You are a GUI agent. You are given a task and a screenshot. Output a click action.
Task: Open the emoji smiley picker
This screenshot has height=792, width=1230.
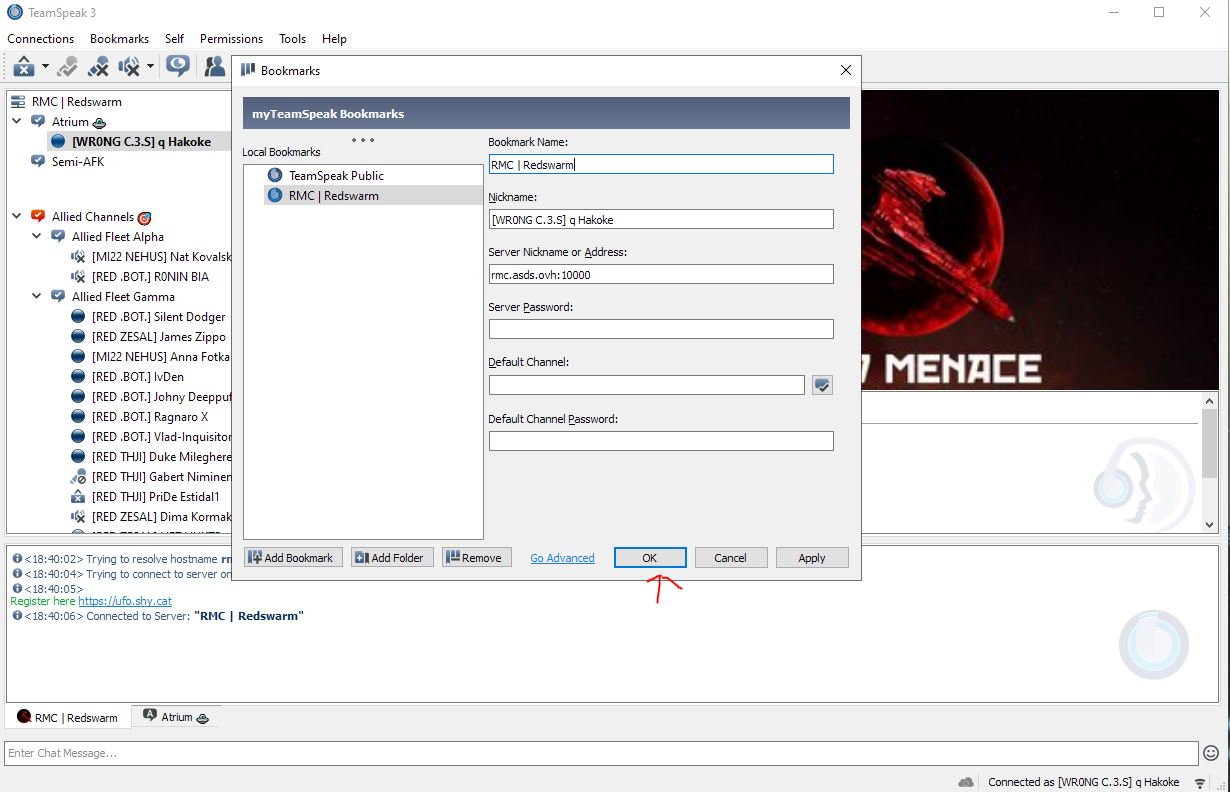(1211, 753)
